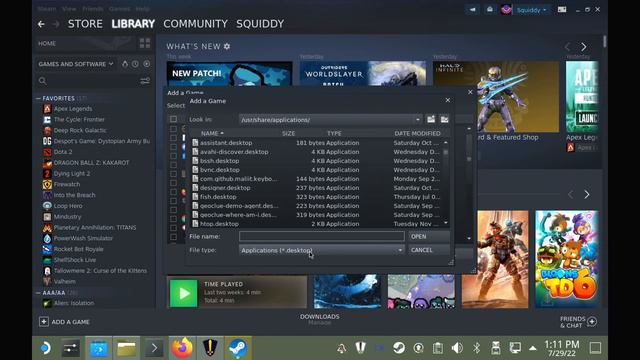Click the forward navigation arrow icon
This screenshot has height=360, width=640.
(x=56, y=24)
